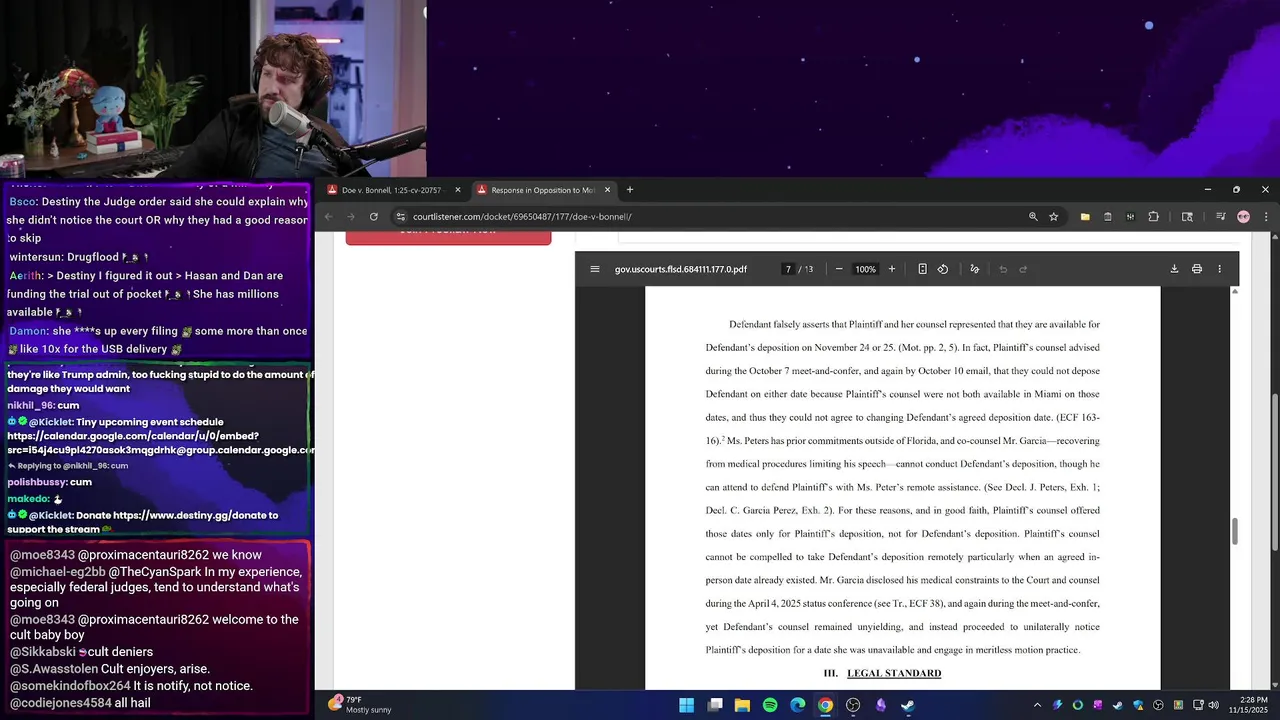1280x720 pixels.
Task: Click the volume speaker tray icon
Action: [x=1213, y=705]
